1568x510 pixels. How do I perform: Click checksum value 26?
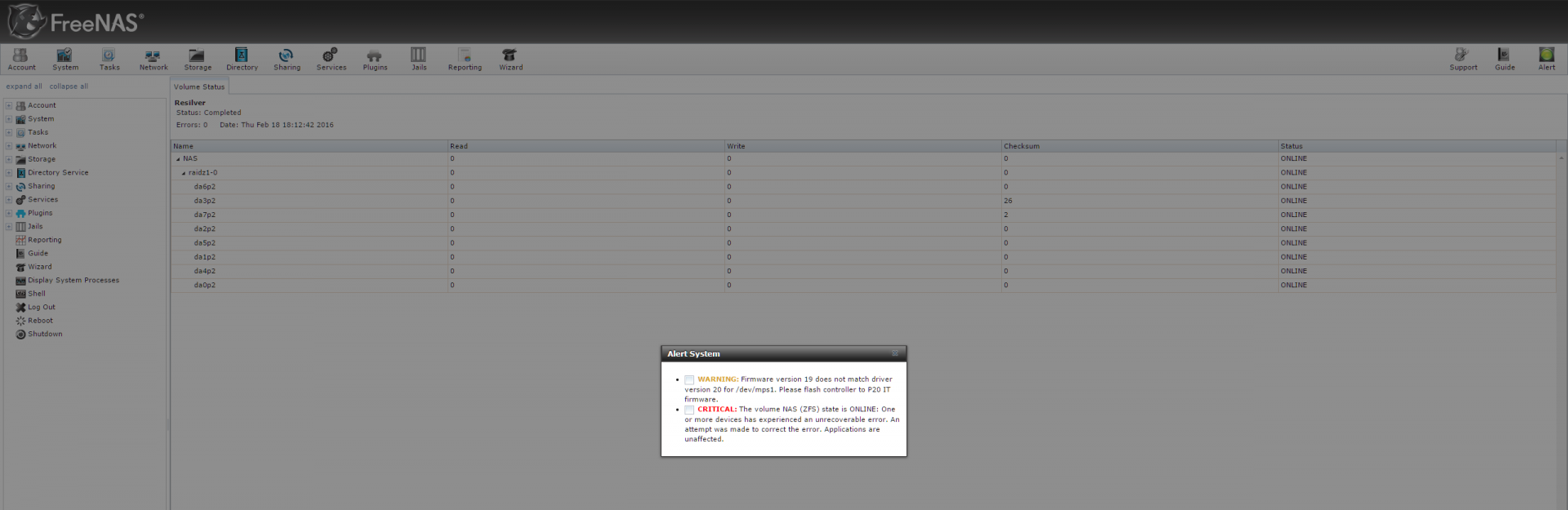click(x=1008, y=201)
